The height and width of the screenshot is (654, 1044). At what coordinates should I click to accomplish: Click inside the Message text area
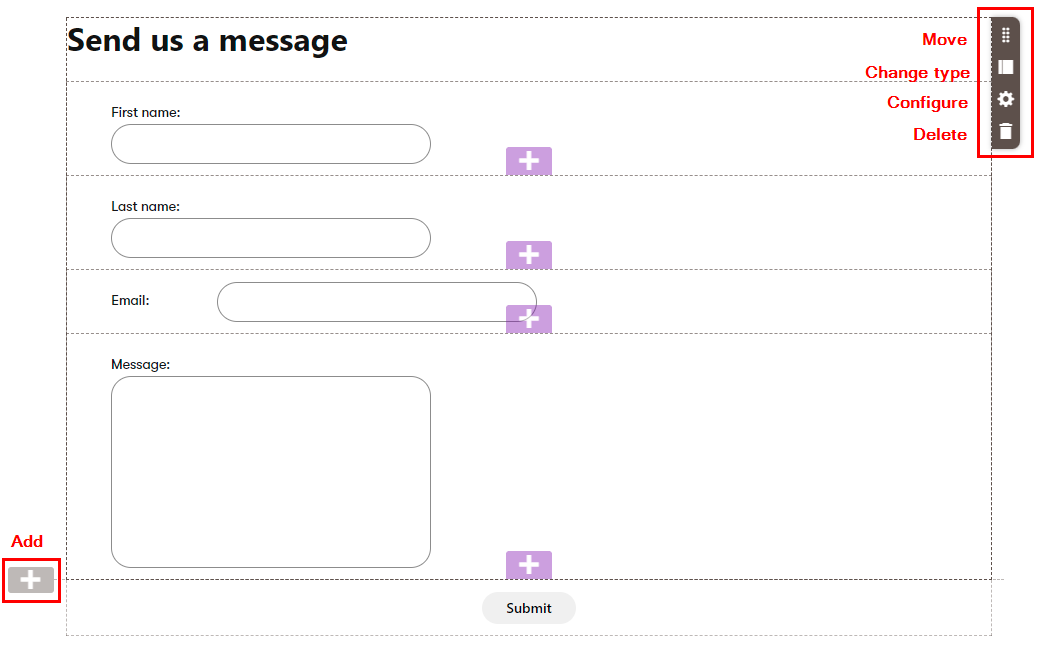tap(270, 471)
